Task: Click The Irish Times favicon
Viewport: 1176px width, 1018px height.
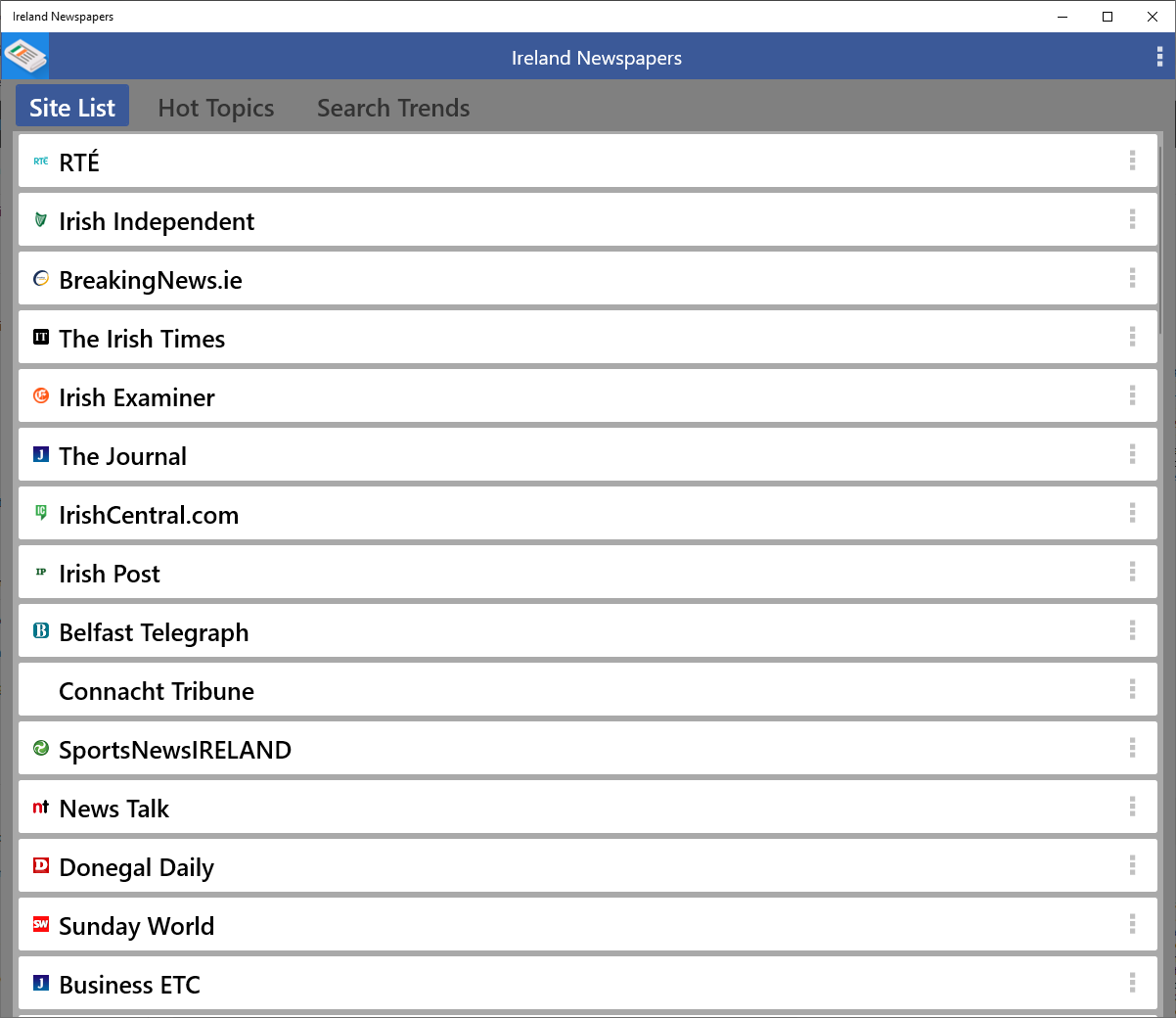Action: 41,337
